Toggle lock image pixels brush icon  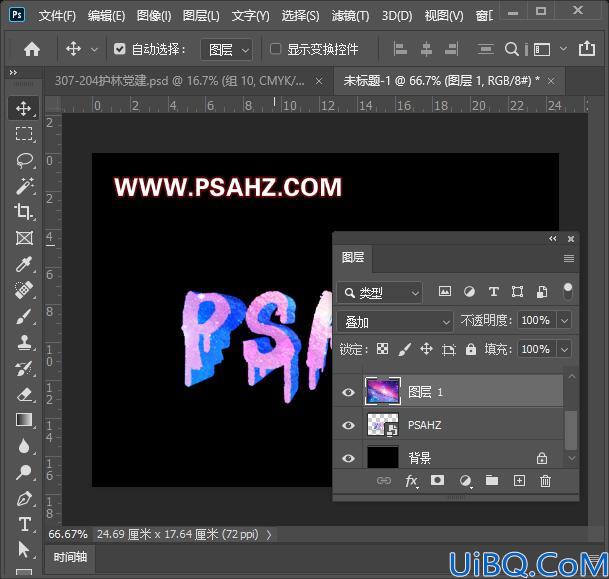tap(405, 349)
